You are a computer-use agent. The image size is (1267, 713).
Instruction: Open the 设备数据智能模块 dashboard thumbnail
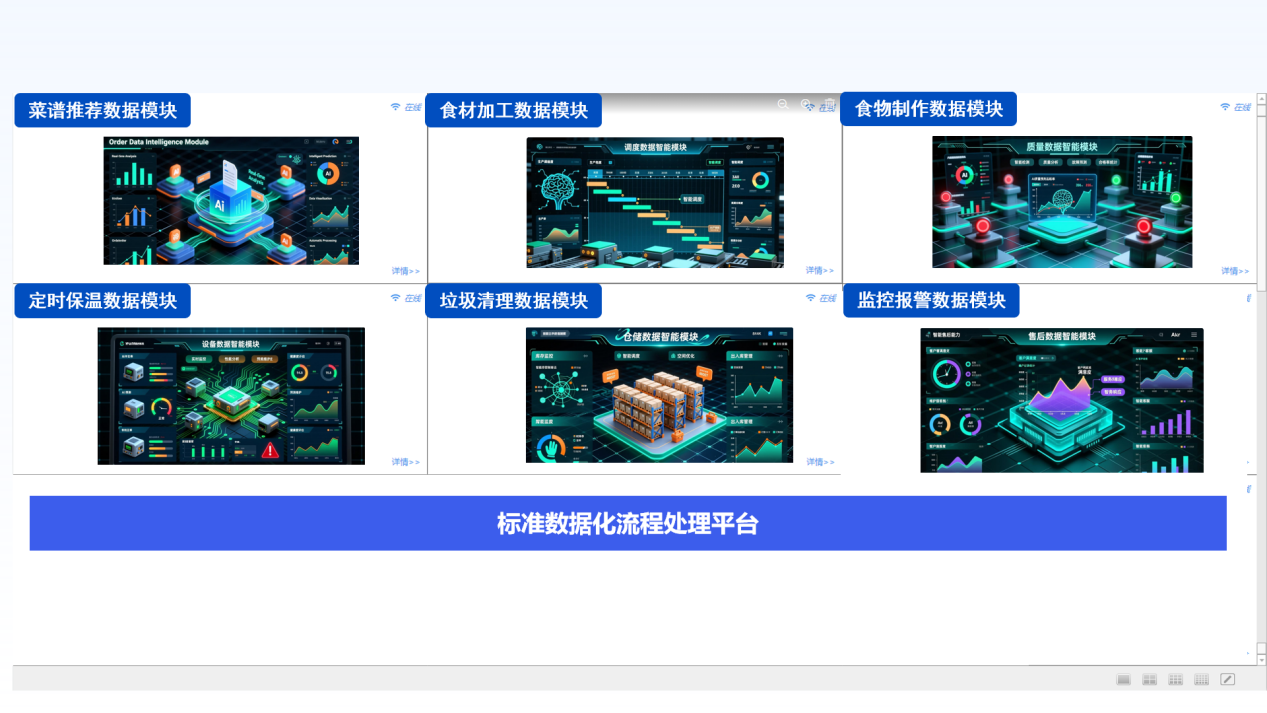(231, 396)
